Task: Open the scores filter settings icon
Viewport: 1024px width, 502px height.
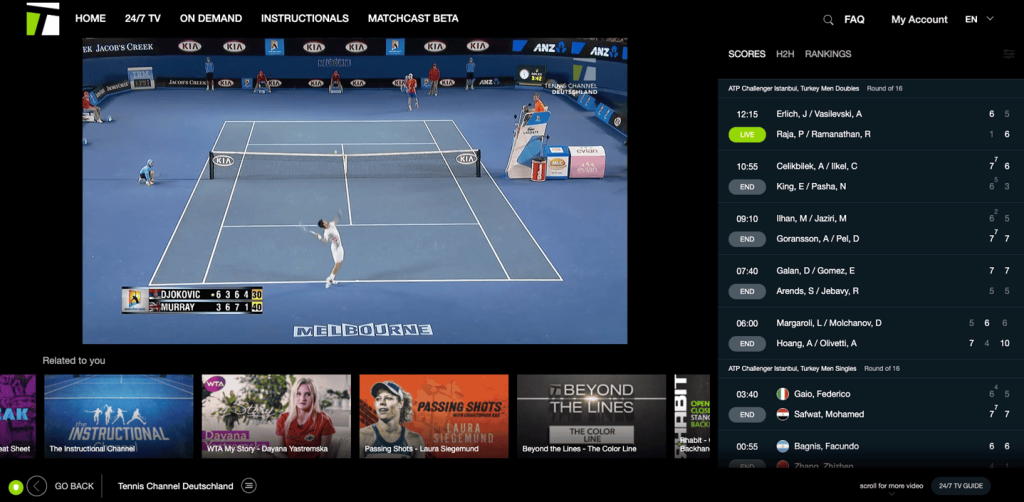Action: pyautogui.click(x=1009, y=54)
